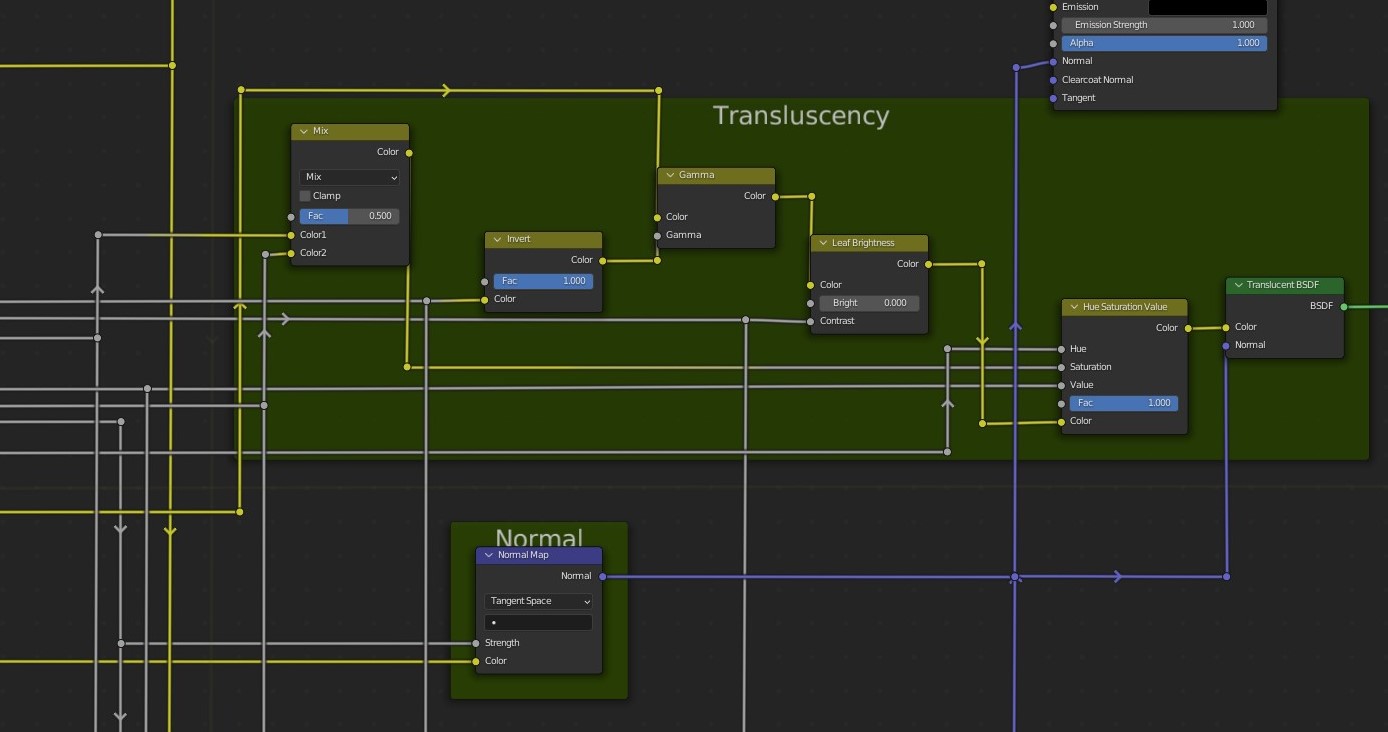This screenshot has width=1388, height=732.
Task: Enable the Clamp checkbox in Mix node
Action: (x=306, y=196)
